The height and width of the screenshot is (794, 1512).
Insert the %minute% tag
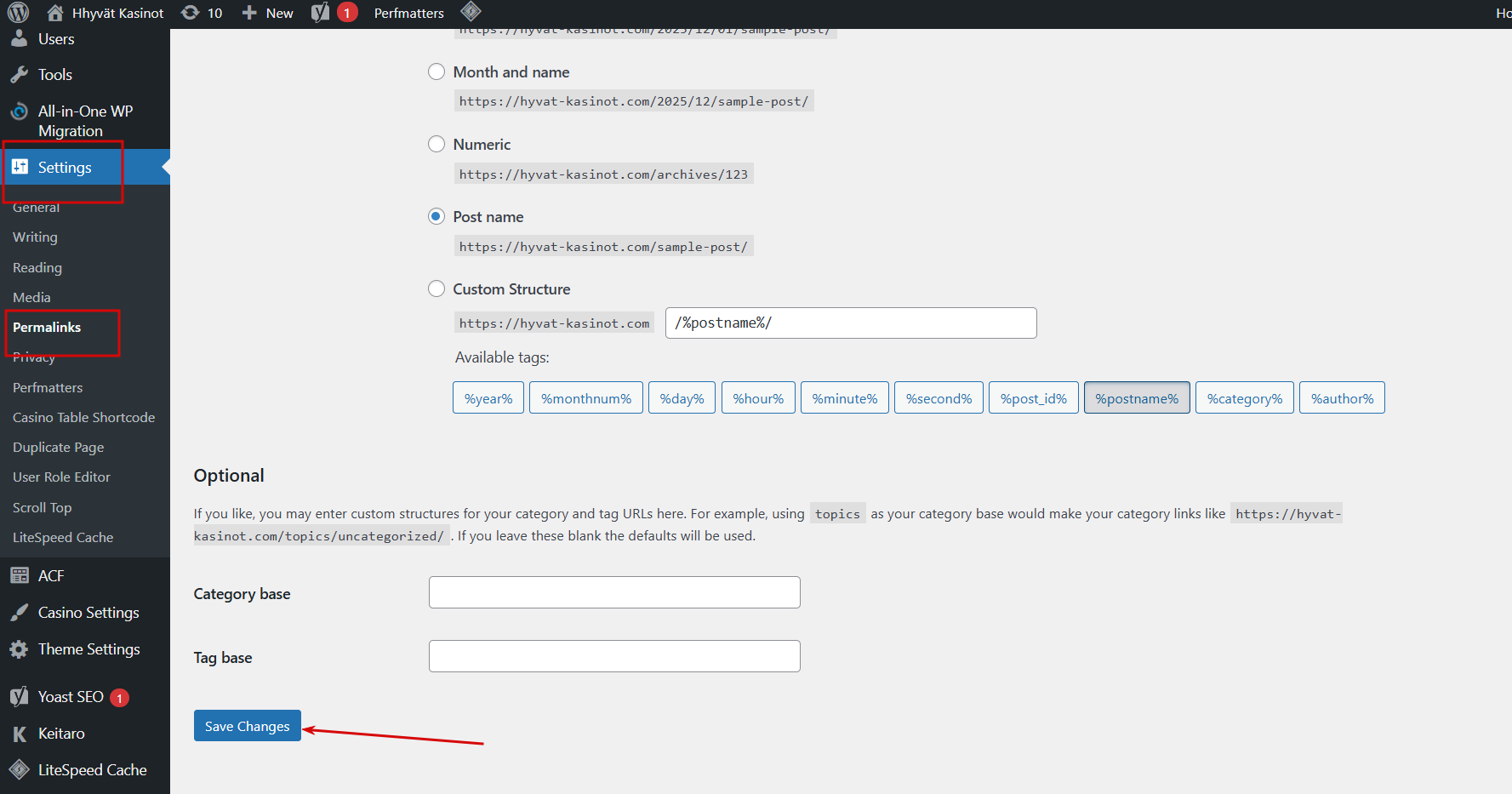[845, 397]
